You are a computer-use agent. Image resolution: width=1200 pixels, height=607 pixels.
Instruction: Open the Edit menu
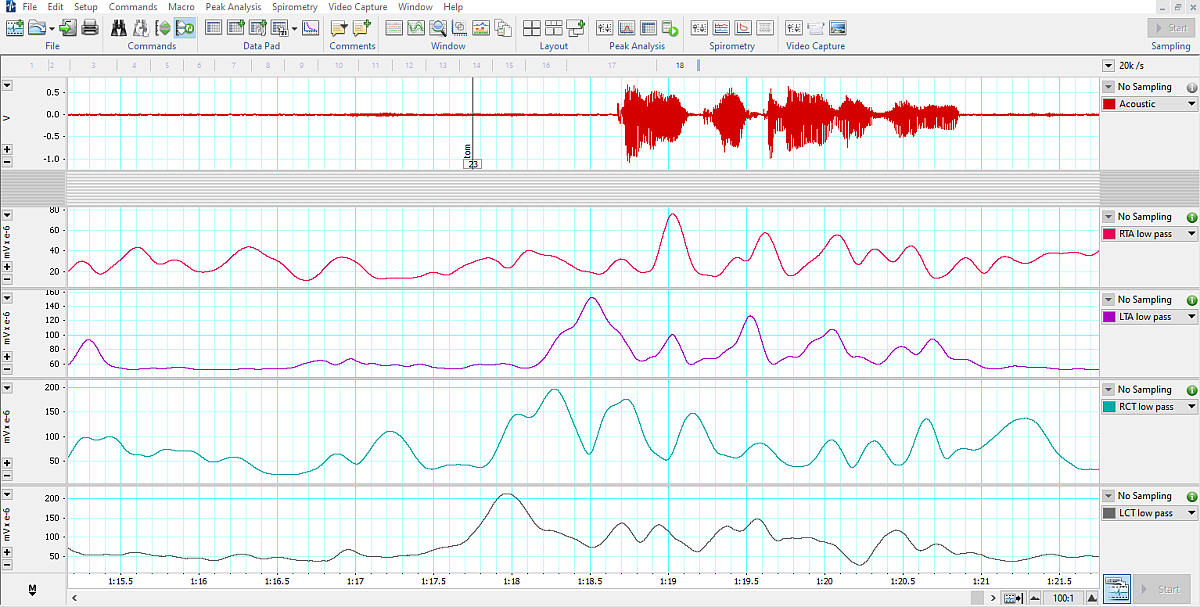coord(56,7)
